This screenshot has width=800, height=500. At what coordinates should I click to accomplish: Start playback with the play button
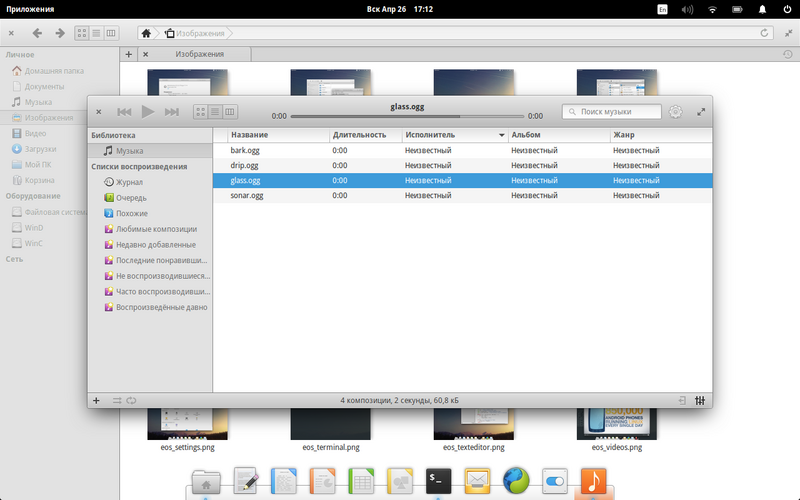tap(147, 111)
